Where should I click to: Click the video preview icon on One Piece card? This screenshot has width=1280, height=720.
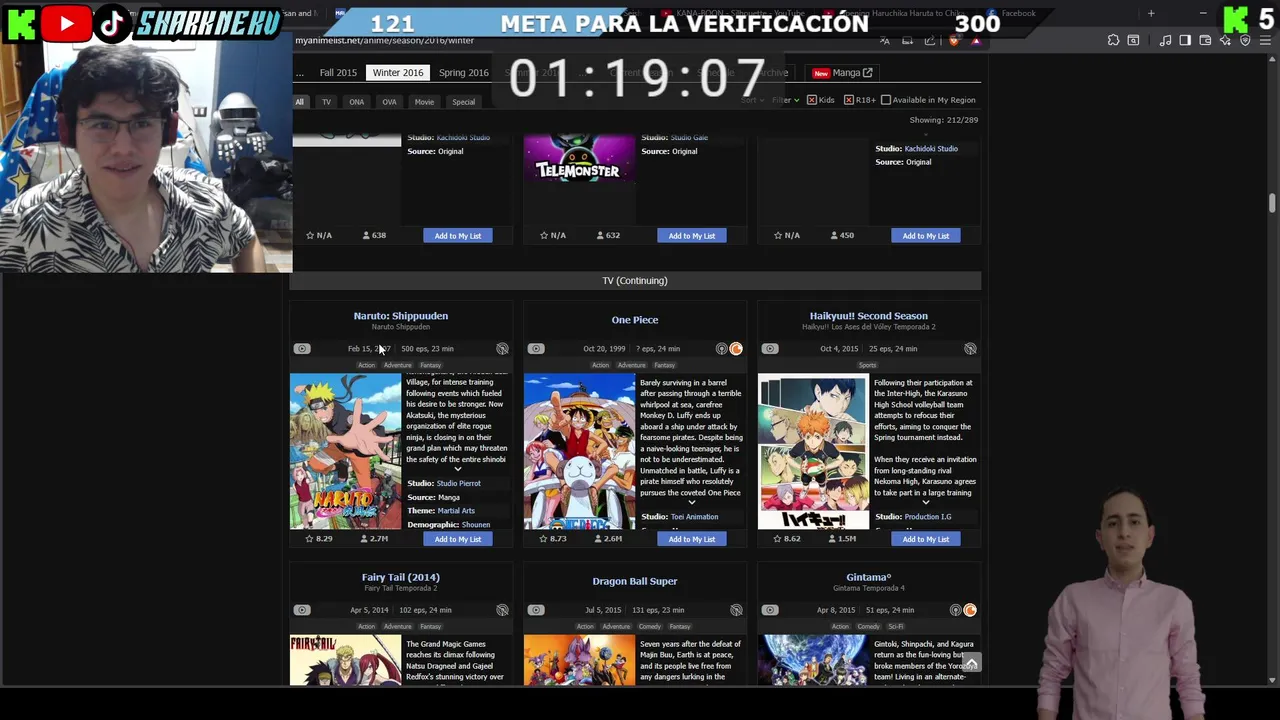(536, 349)
